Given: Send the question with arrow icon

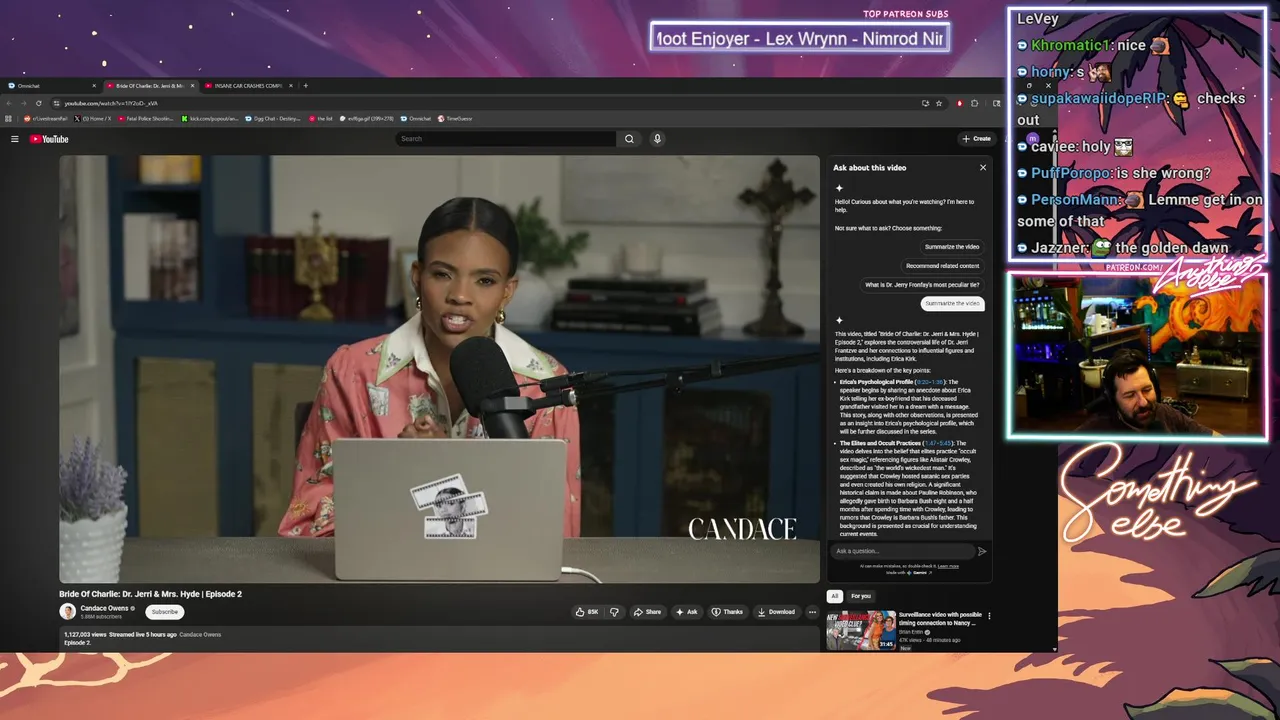Looking at the screenshot, I should coord(982,551).
